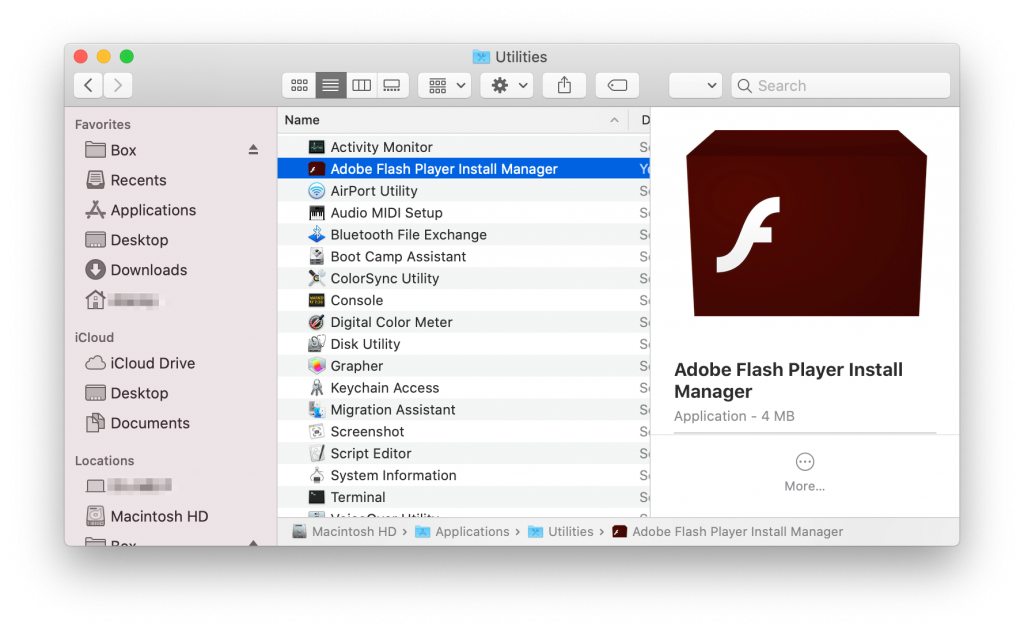Select Migration Assistant in the list
This screenshot has height=631, width=1024.
point(464,410)
